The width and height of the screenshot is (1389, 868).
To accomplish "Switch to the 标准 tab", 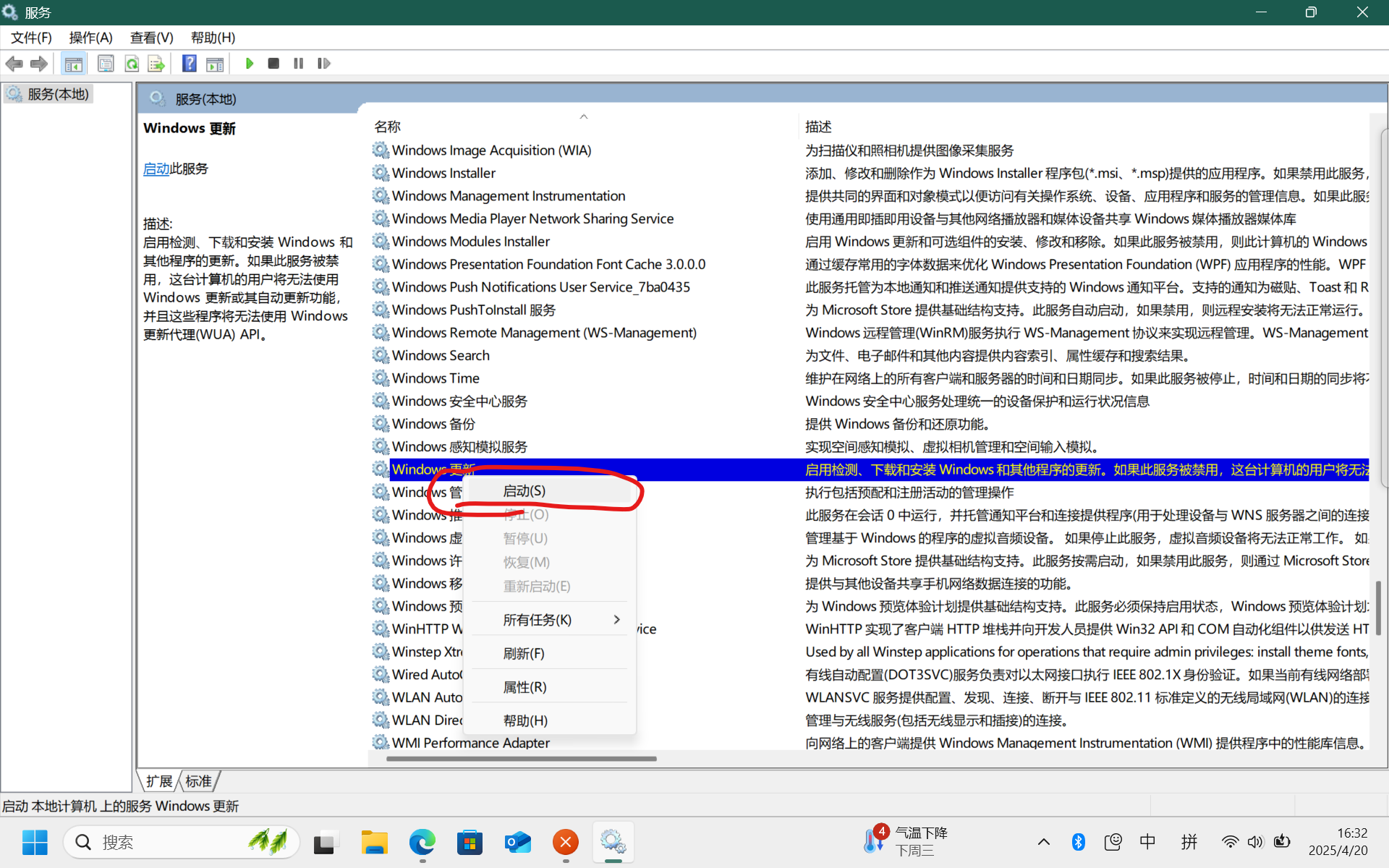I will pos(198,781).
